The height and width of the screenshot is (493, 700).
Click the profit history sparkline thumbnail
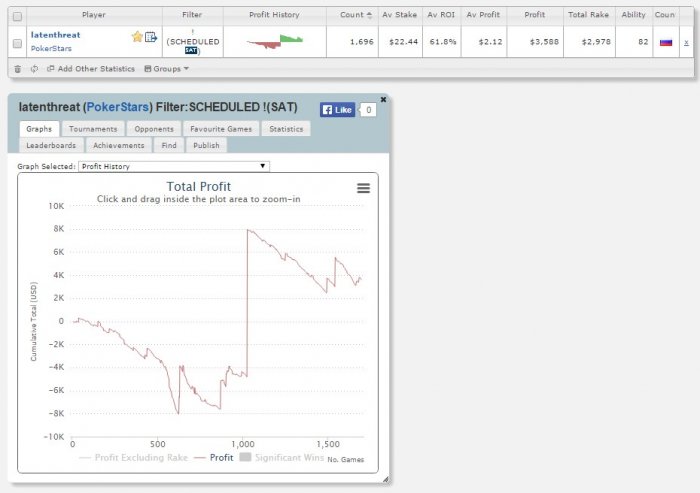click(275, 42)
